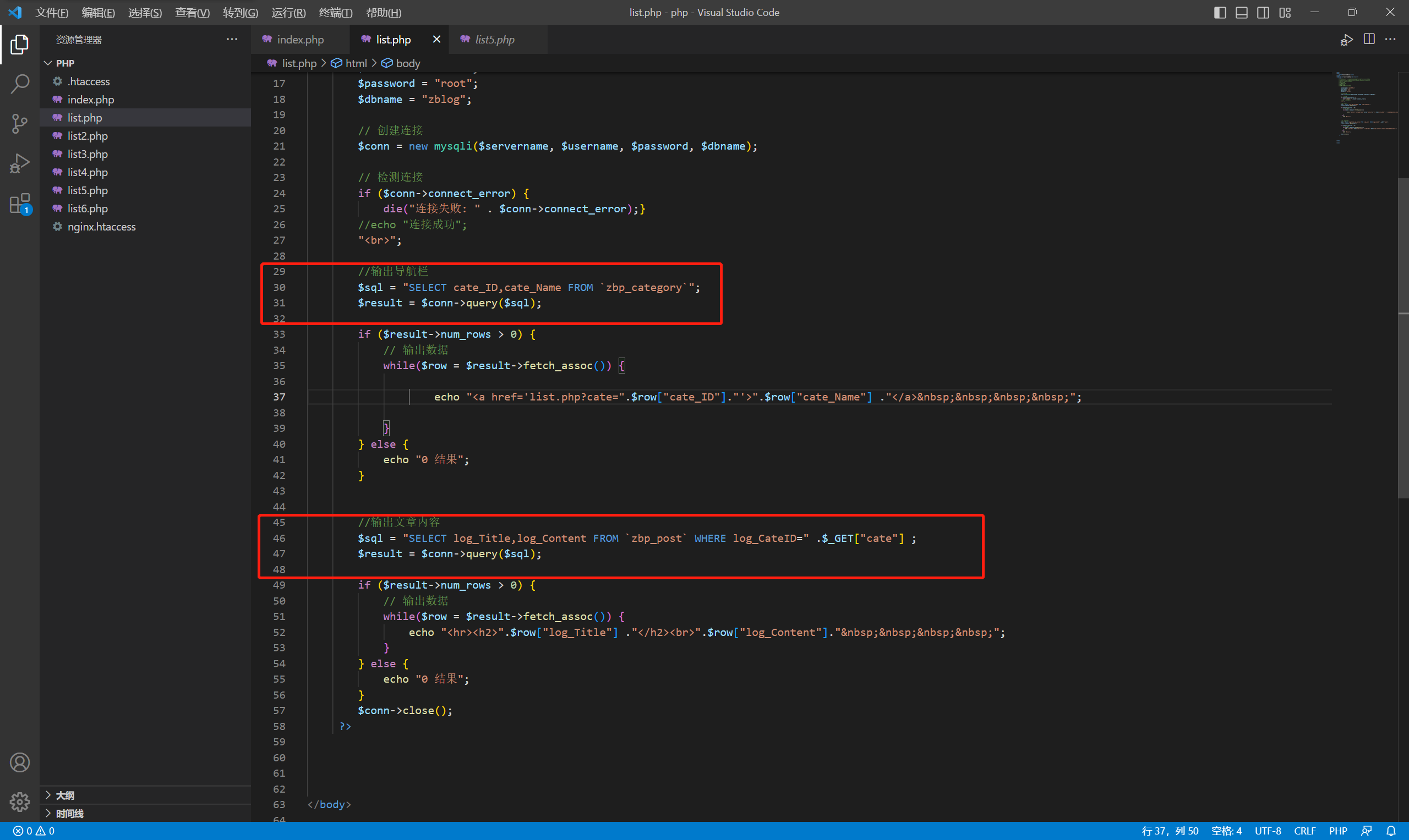Toggle the primary side bar layout button
The width and height of the screenshot is (1409, 840).
pos(1220,13)
